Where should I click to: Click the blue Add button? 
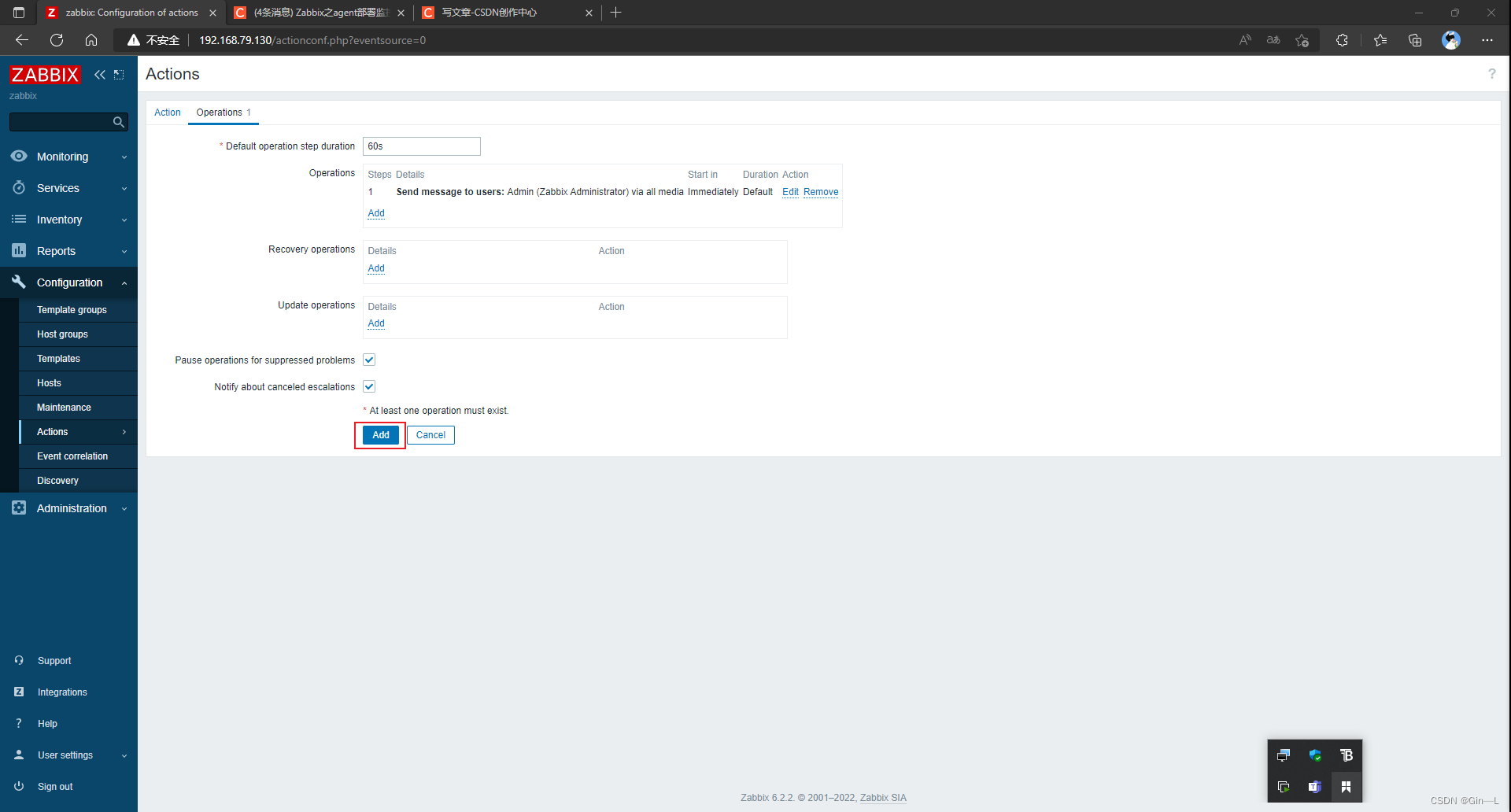(x=381, y=435)
